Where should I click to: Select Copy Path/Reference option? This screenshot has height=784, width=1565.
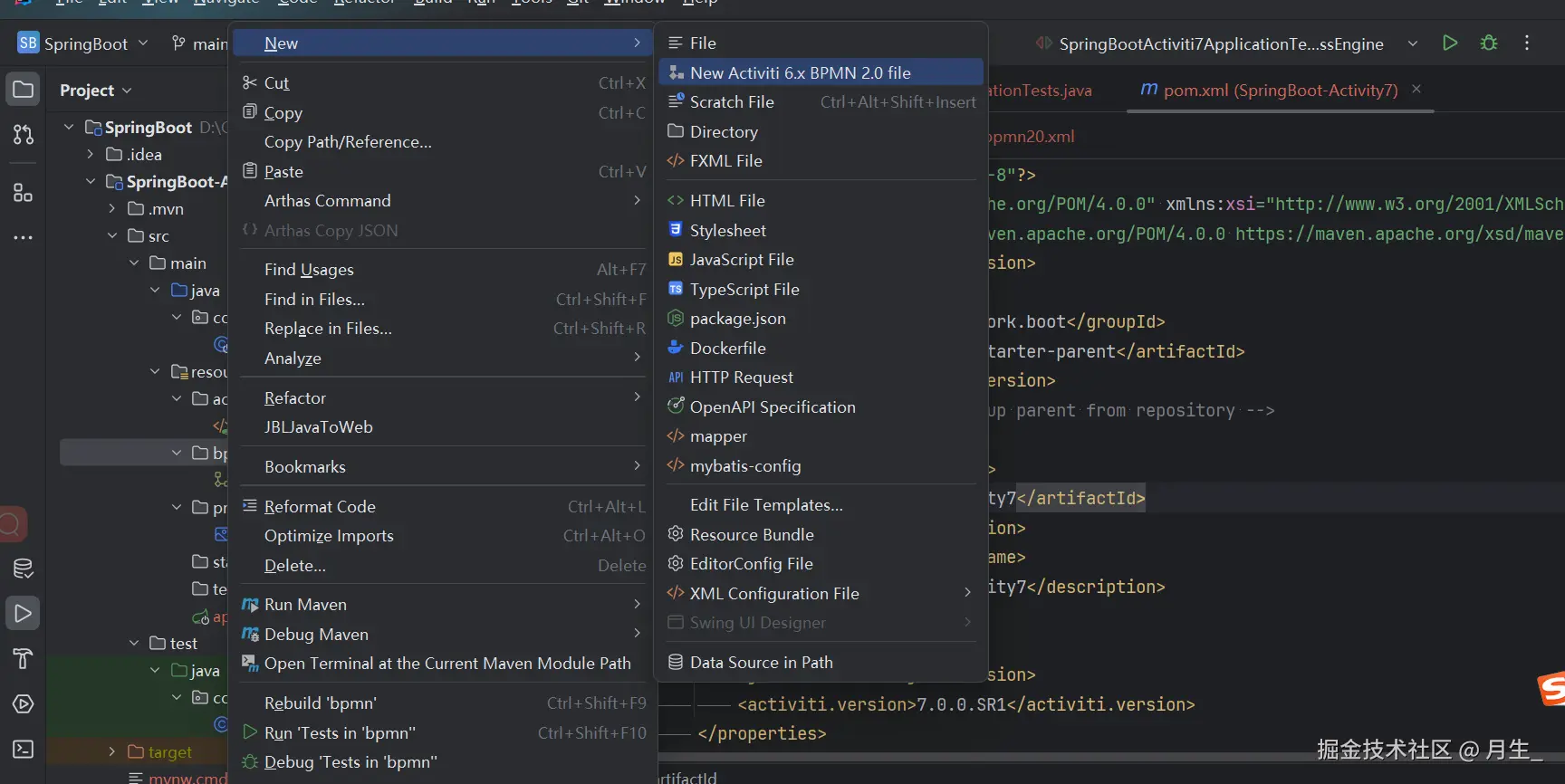pos(443,141)
